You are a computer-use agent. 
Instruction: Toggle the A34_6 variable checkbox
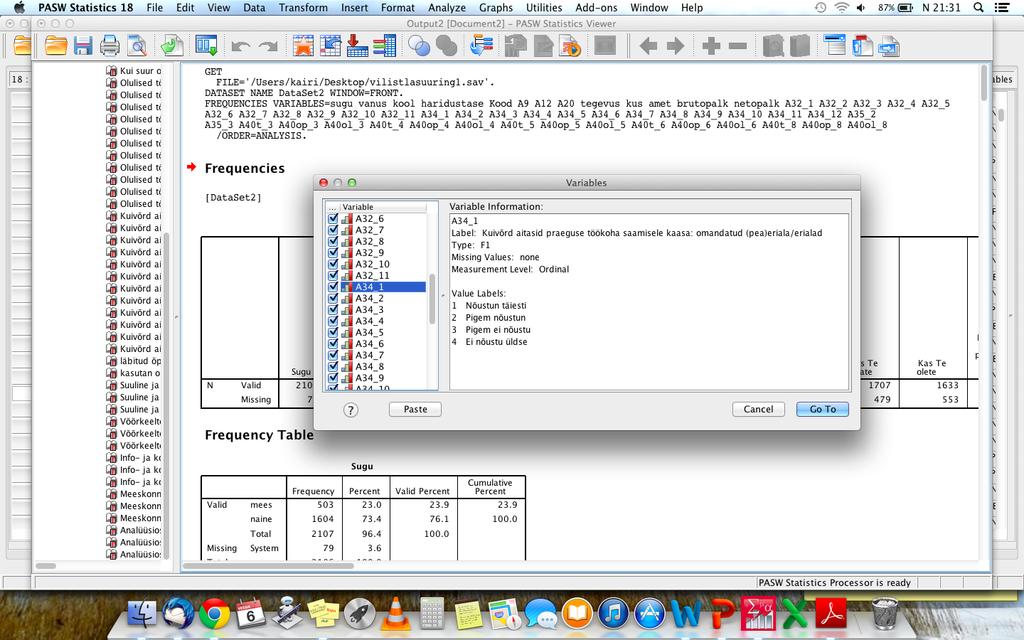tap(333, 344)
